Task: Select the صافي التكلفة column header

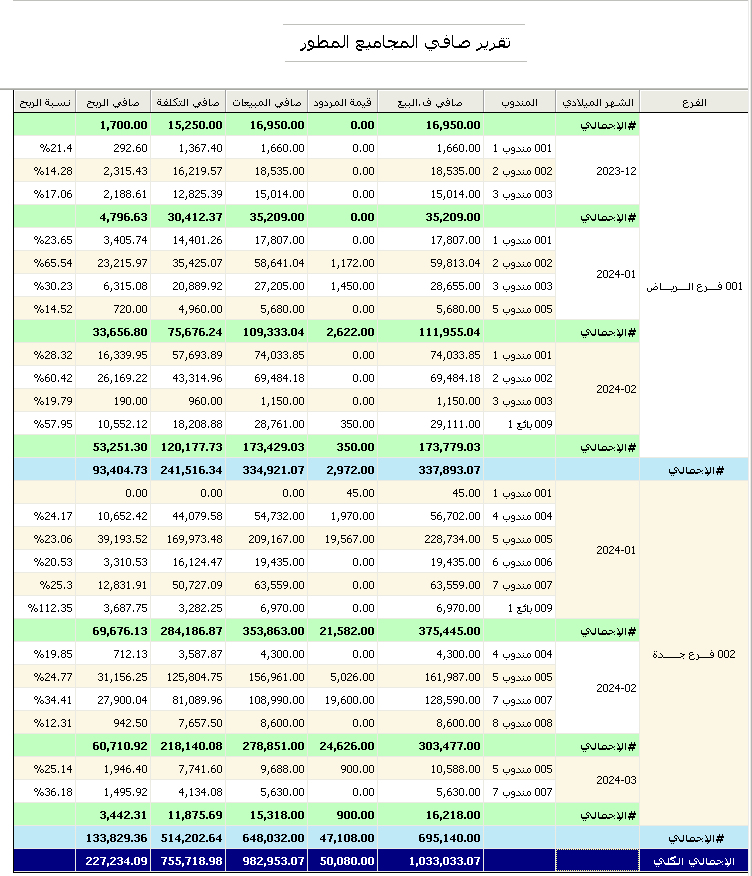Action: coord(188,102)
